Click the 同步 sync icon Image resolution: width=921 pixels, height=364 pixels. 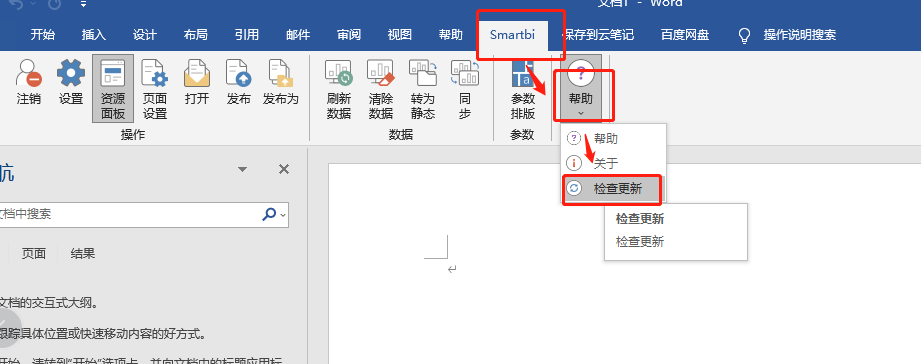pyautogui.click(x=465, y=89)
